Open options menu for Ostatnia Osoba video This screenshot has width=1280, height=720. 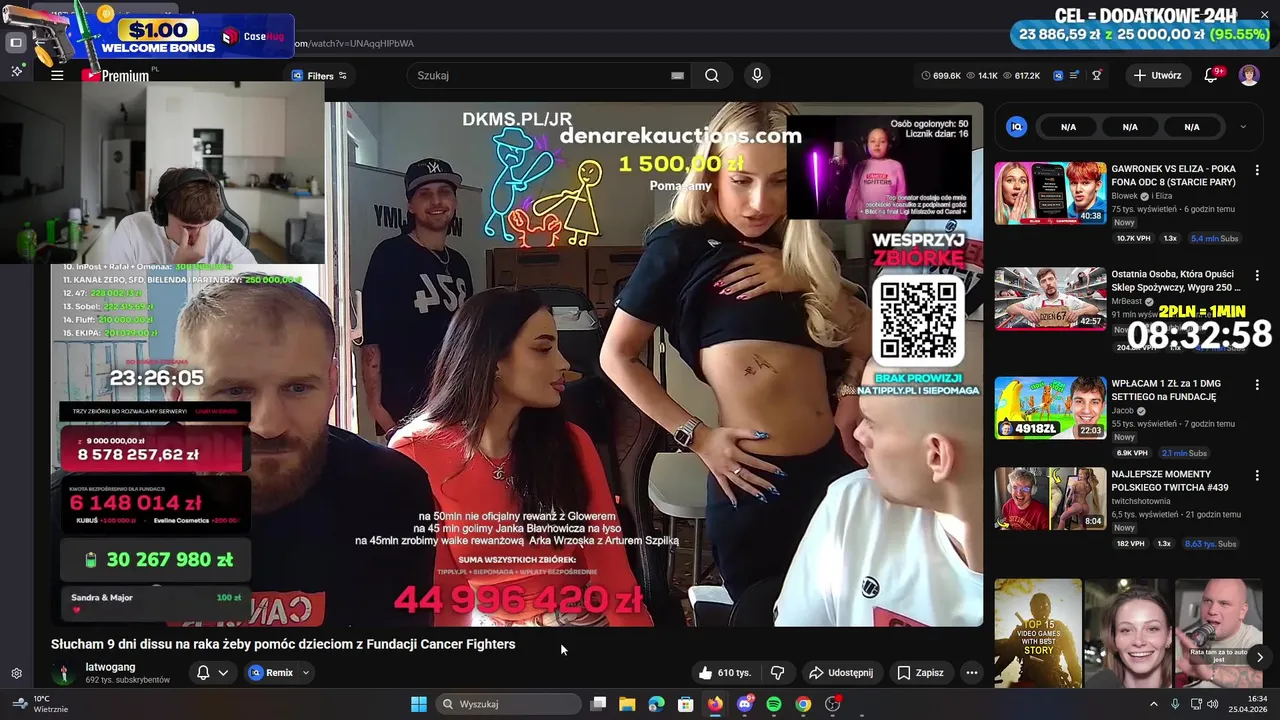pyautogui.click(x=1257, y=275)
